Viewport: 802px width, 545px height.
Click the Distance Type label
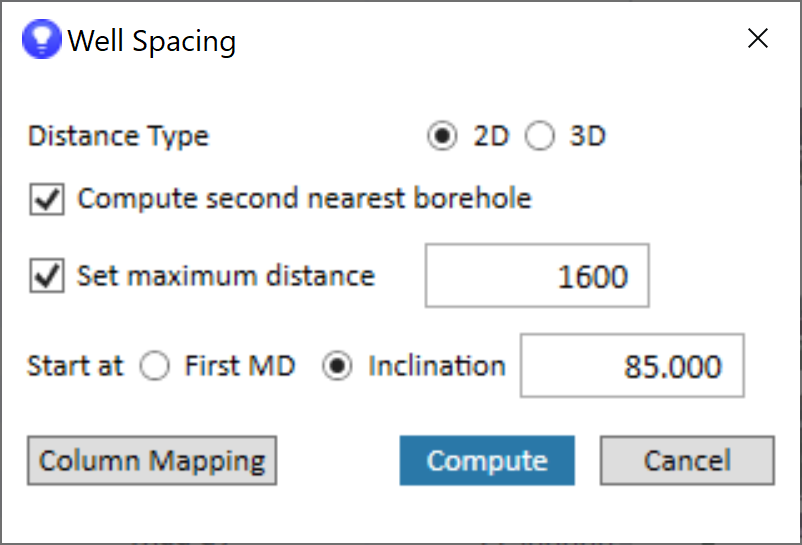(118, 136)
